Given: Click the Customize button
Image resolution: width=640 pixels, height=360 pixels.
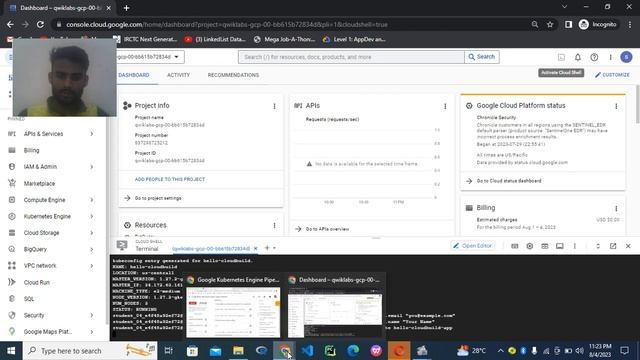Looking at the screenshot, I should tap(612, 75).
